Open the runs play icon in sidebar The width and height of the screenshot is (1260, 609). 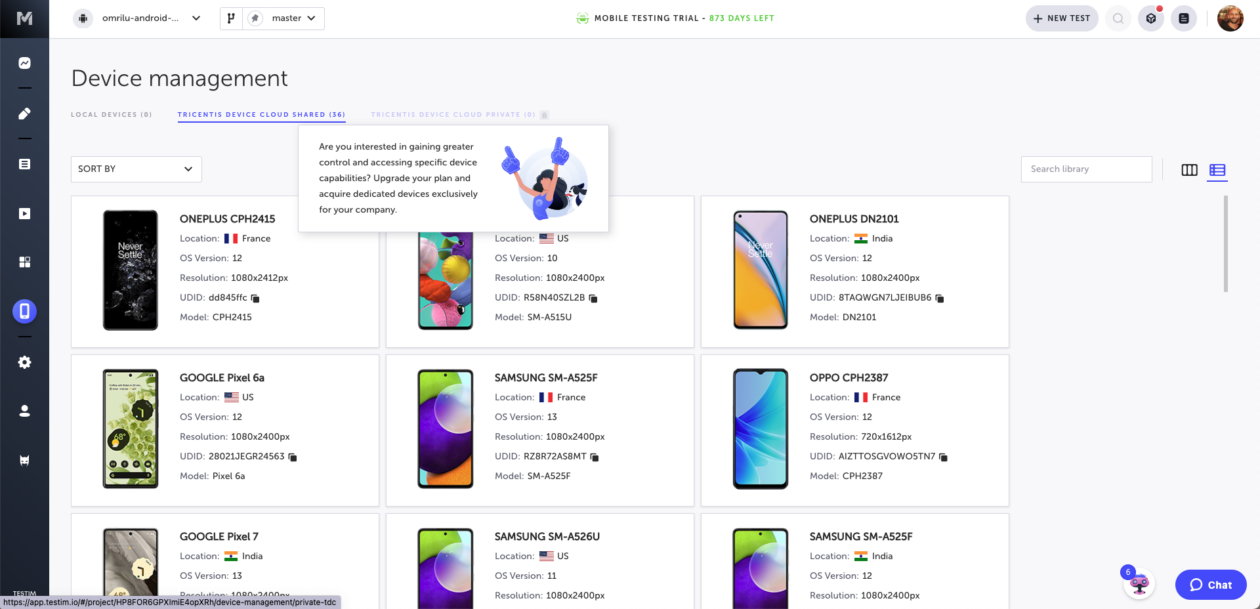pyautogui.click(x=24, y=213)
